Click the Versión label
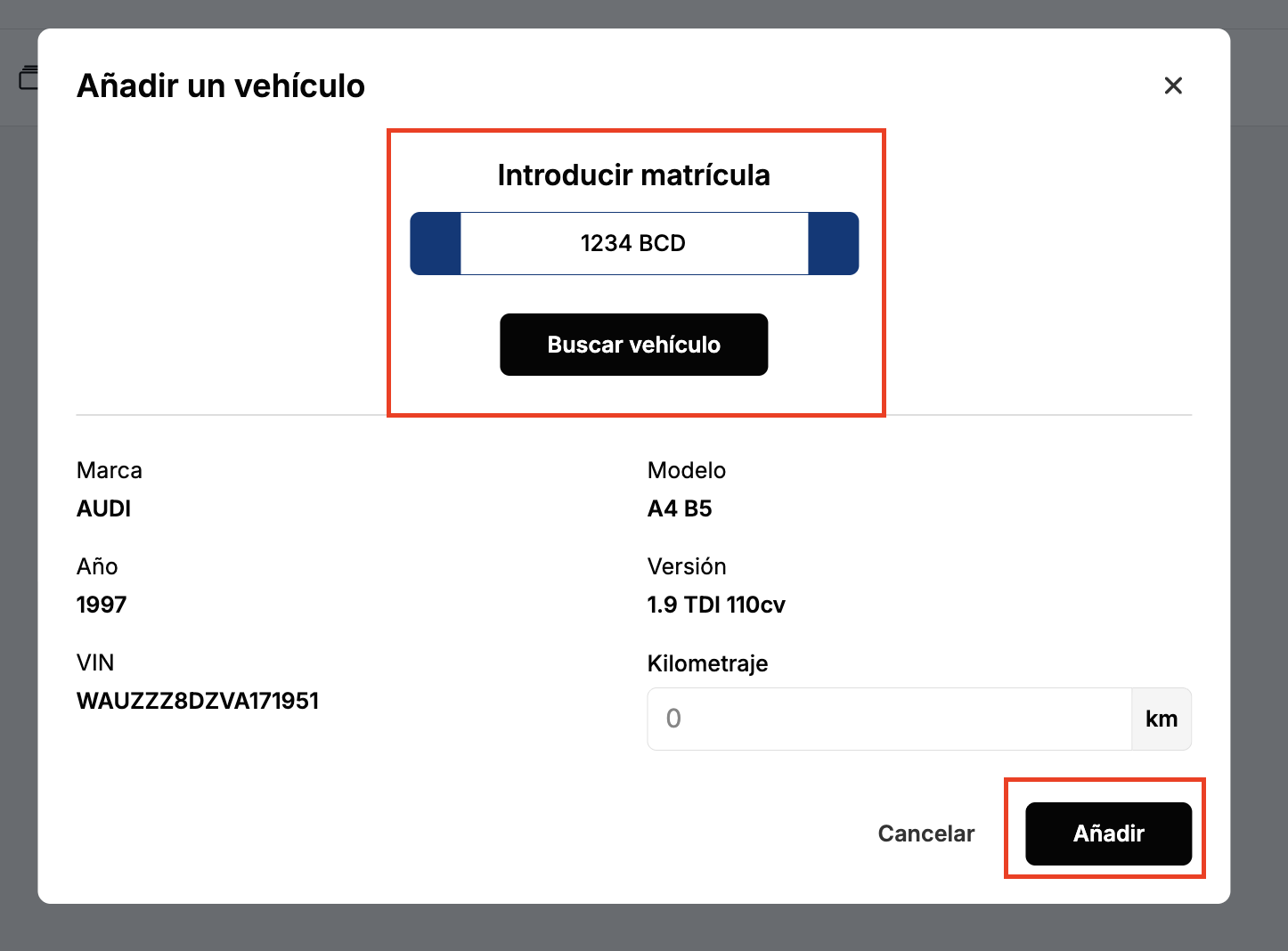Image resolution: width=1288 pixels, height=951 pixels. 687,566
